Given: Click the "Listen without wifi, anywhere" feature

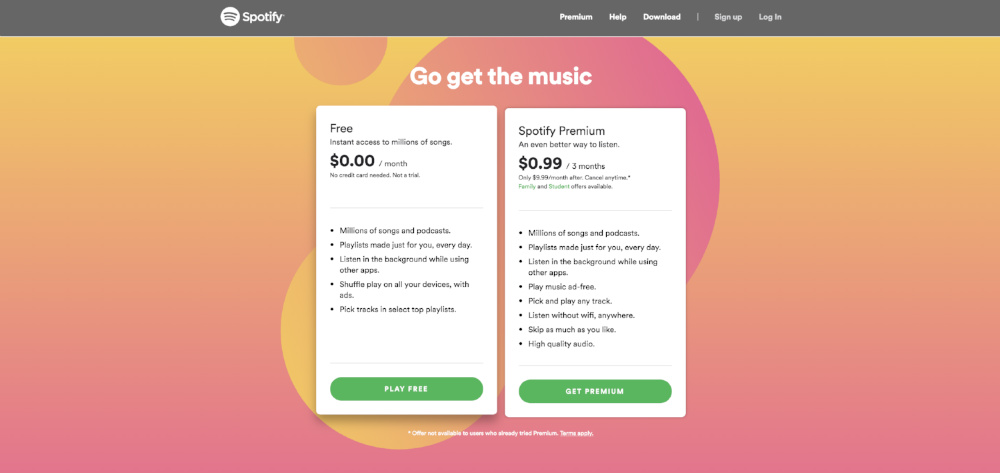Looking at the screenshot, I should (580, 315).
